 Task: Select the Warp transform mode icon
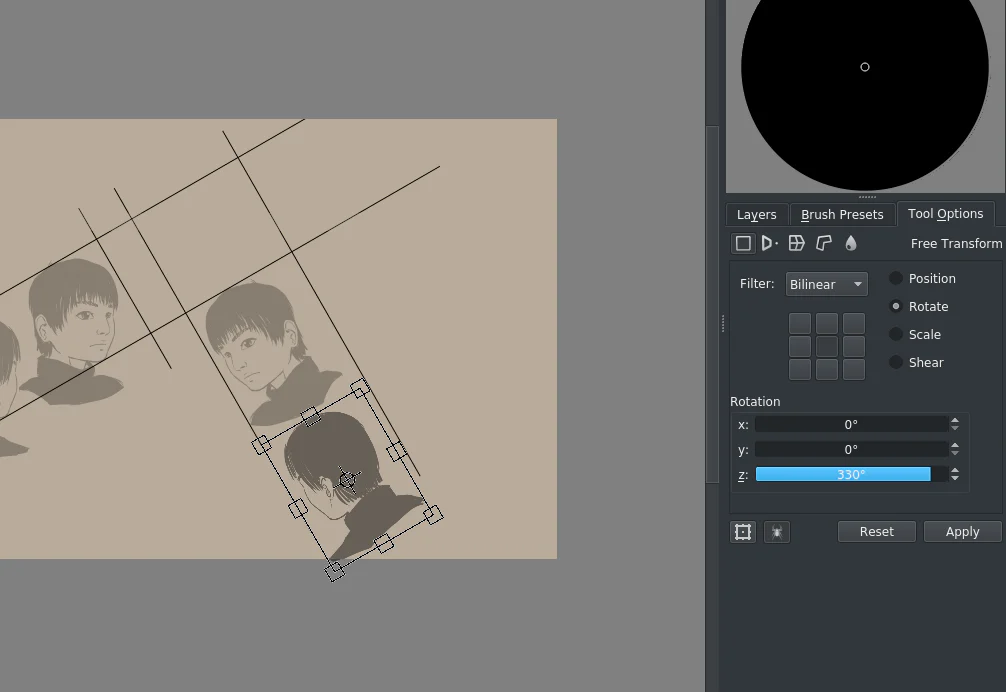point(796,244)
